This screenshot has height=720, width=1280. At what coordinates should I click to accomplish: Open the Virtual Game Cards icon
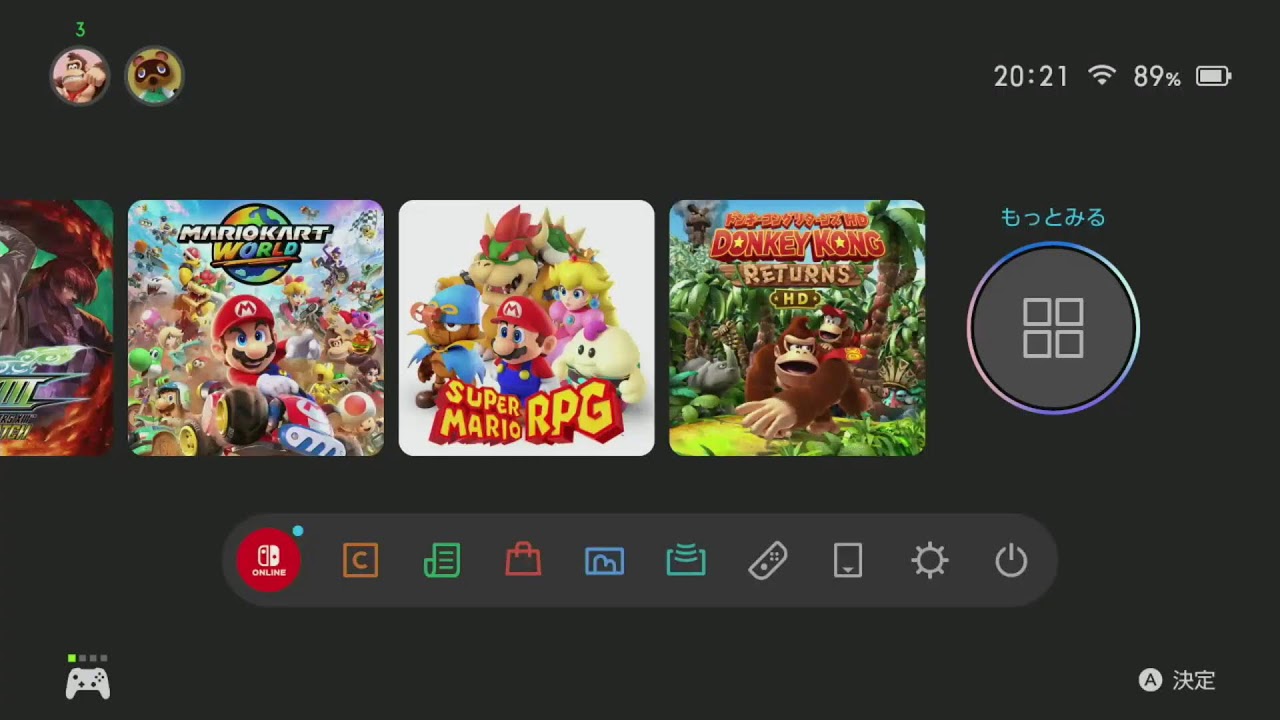coord(848,561)
